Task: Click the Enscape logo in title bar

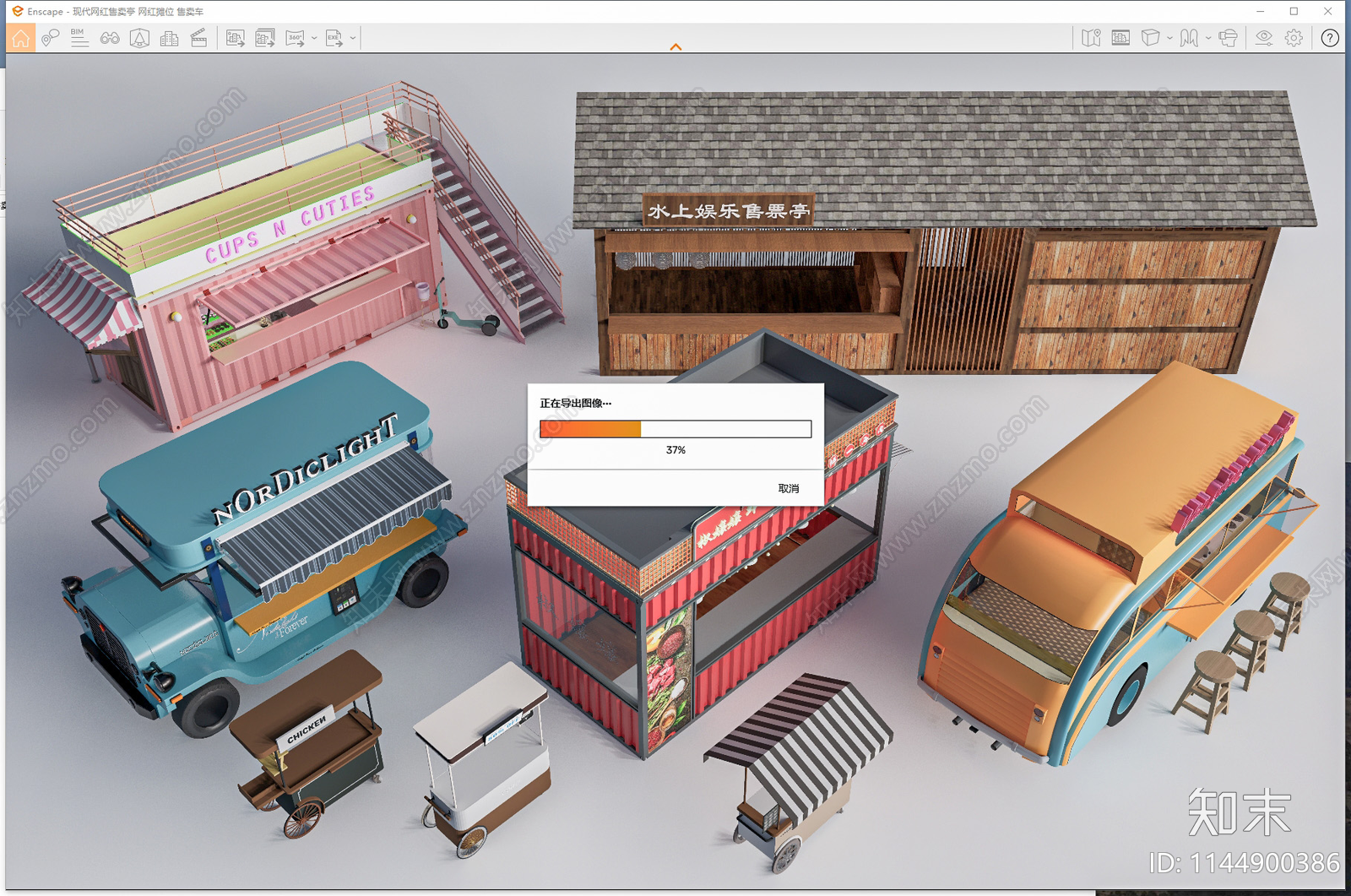Action: click(18, 11)
